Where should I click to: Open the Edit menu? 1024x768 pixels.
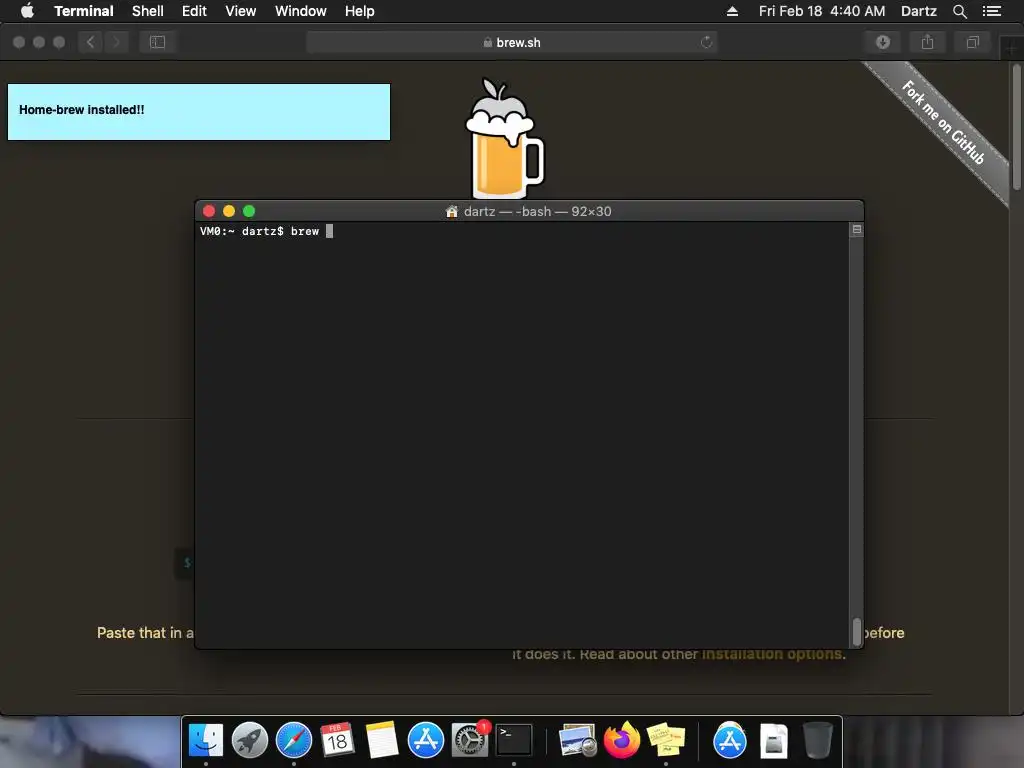[x=194, y=11]
